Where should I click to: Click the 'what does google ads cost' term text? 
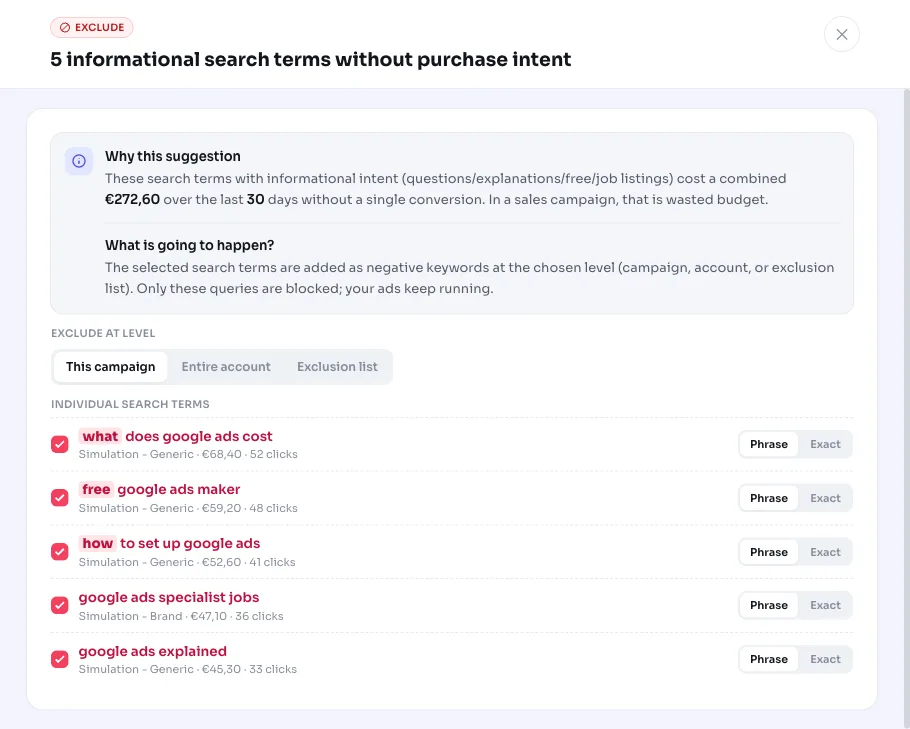click(x=176, y=436)
